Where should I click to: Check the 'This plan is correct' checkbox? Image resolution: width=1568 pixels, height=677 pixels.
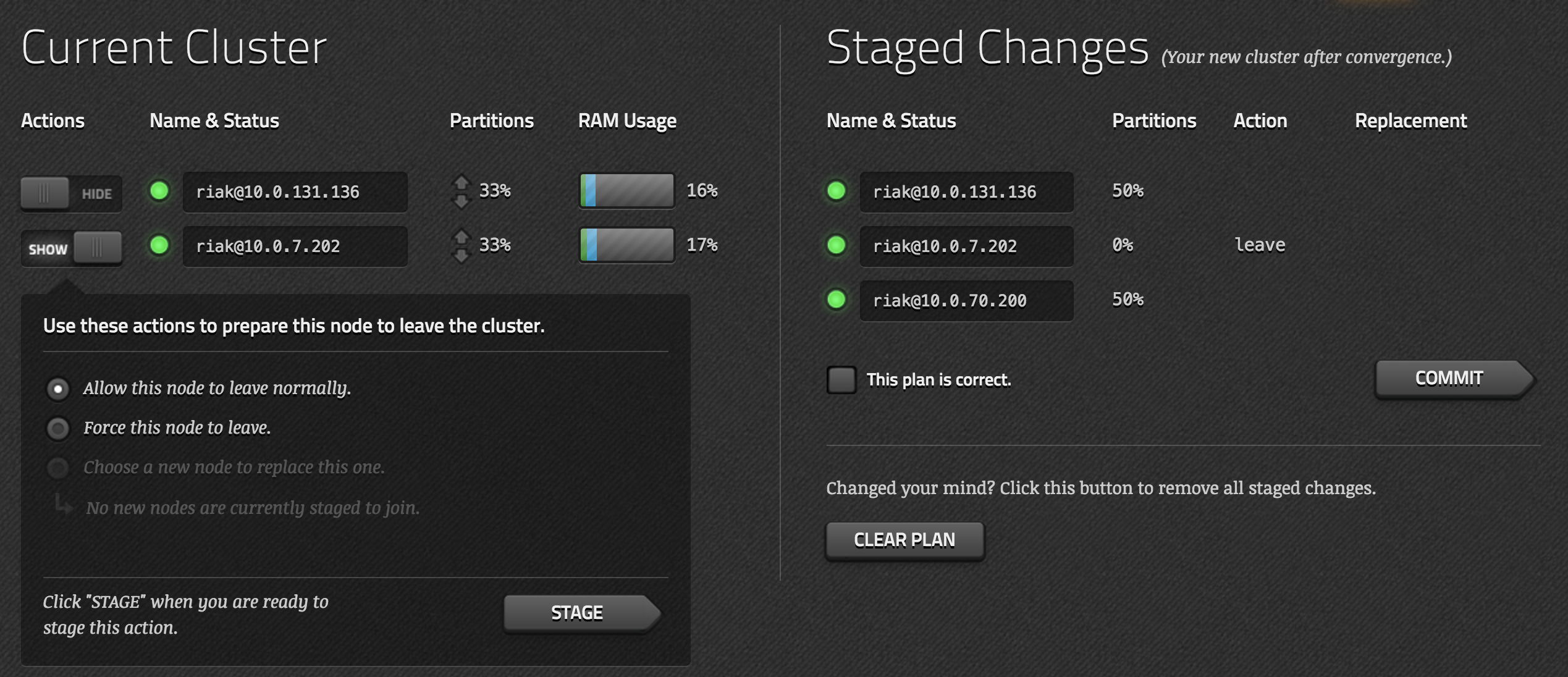pos(841,380)
